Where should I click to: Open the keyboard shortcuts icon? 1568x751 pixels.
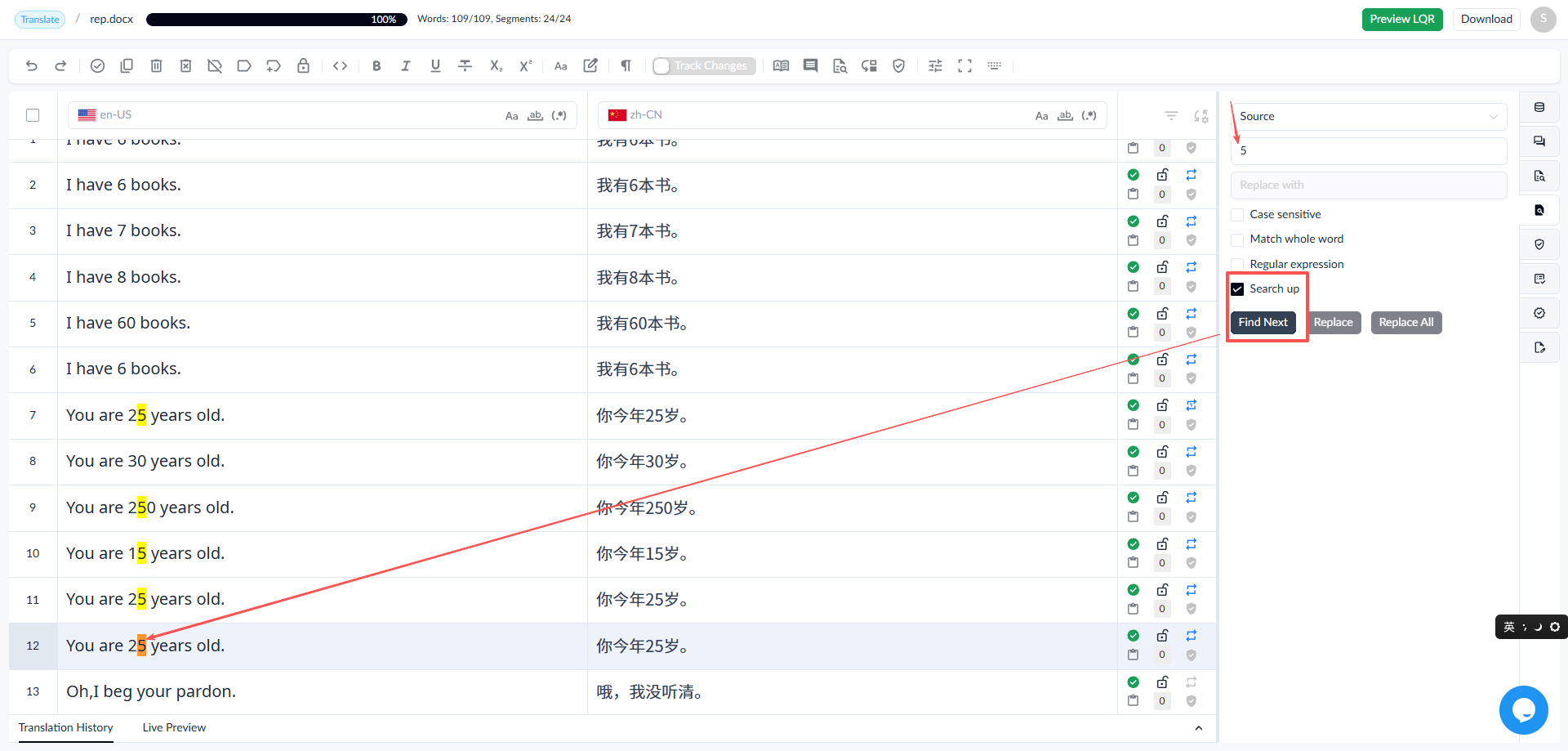[x=994, y=66]
